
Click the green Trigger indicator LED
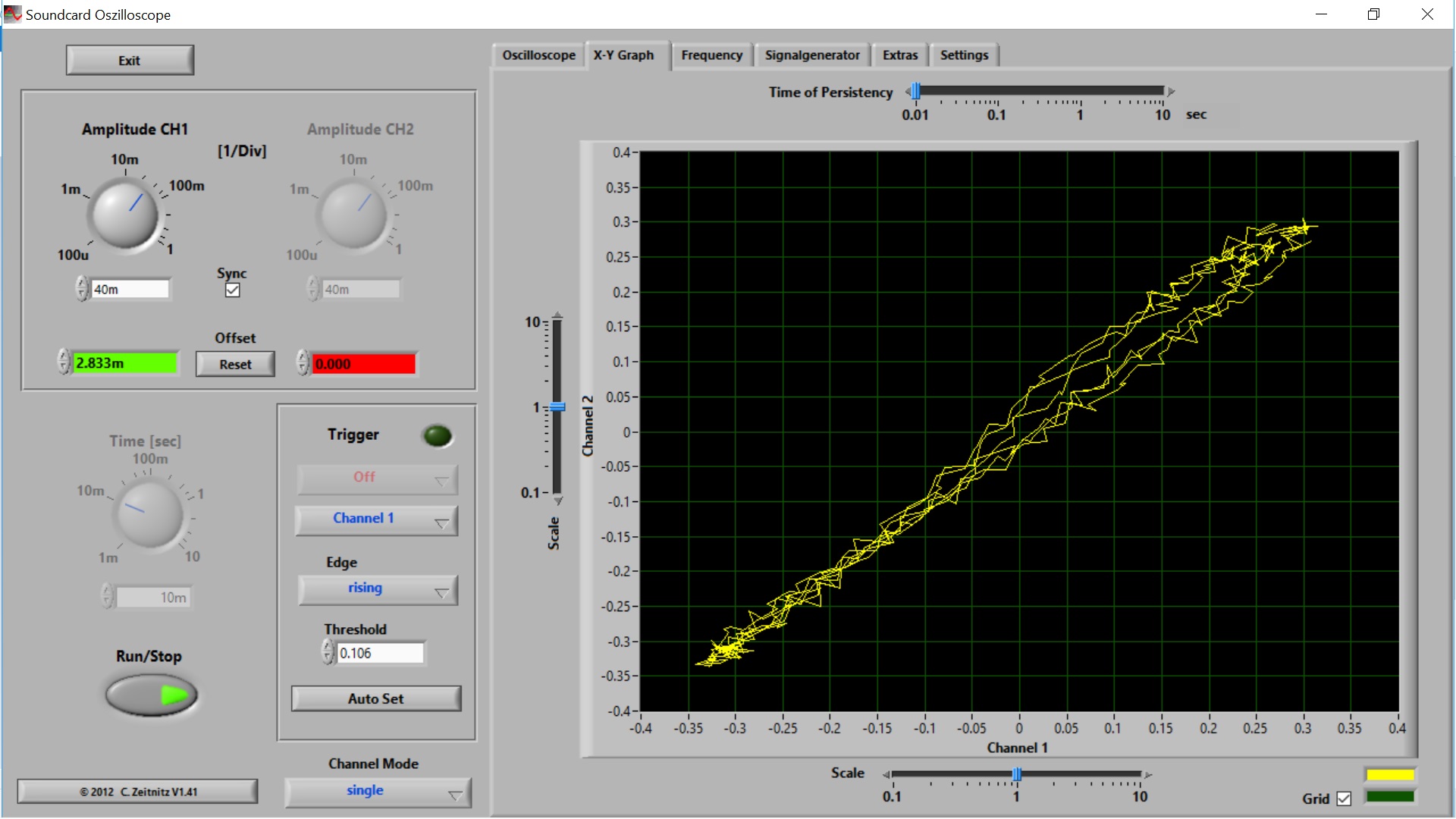click(437, 436)
